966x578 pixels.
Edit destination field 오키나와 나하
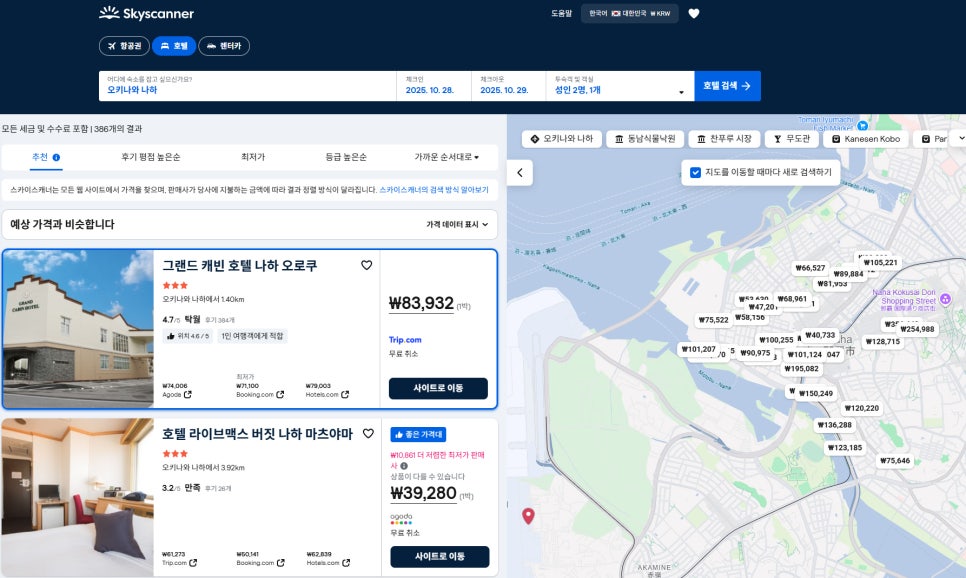[247, 86]
